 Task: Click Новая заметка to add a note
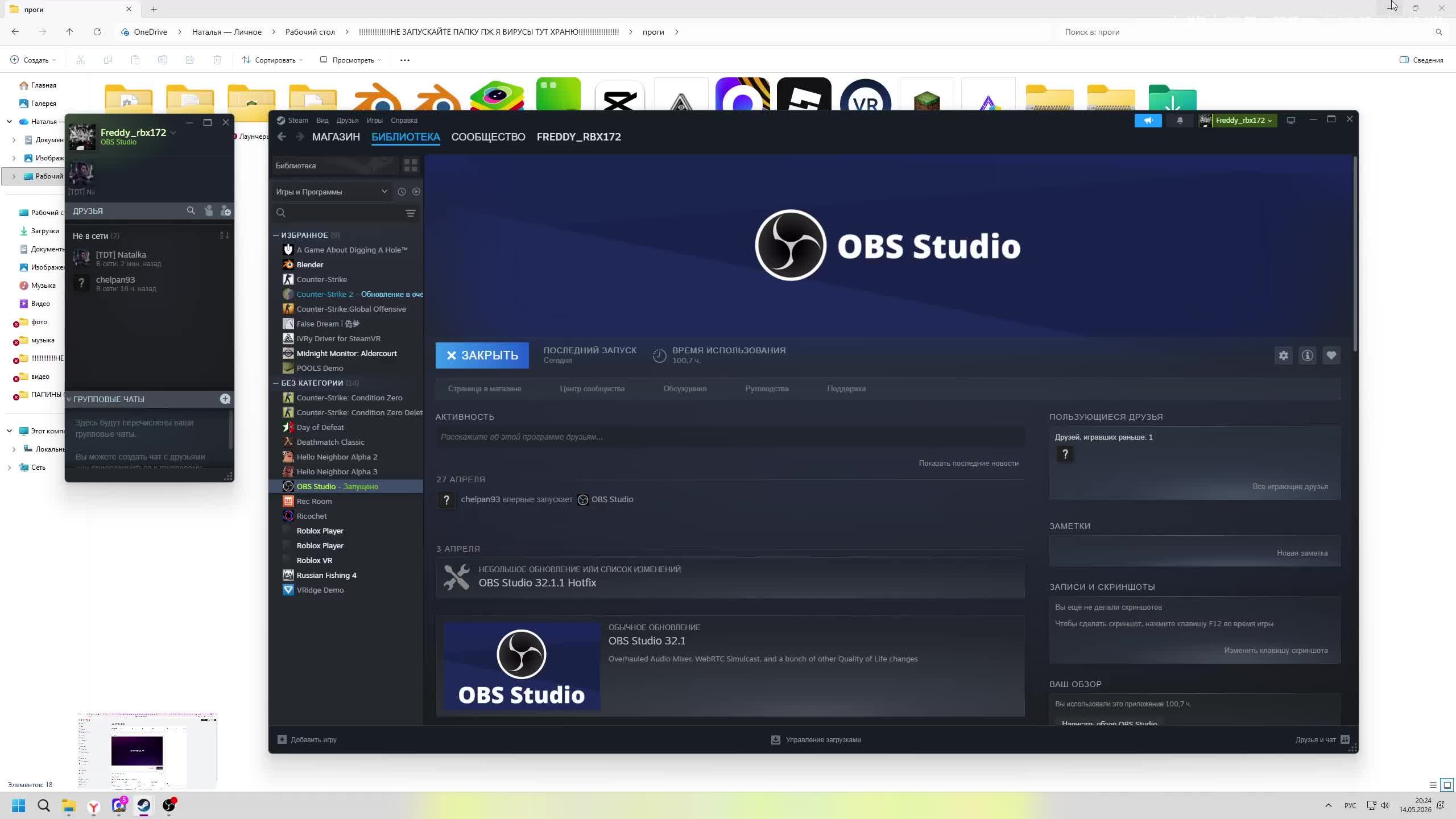pyautogui.click(x=1302, y=553)
